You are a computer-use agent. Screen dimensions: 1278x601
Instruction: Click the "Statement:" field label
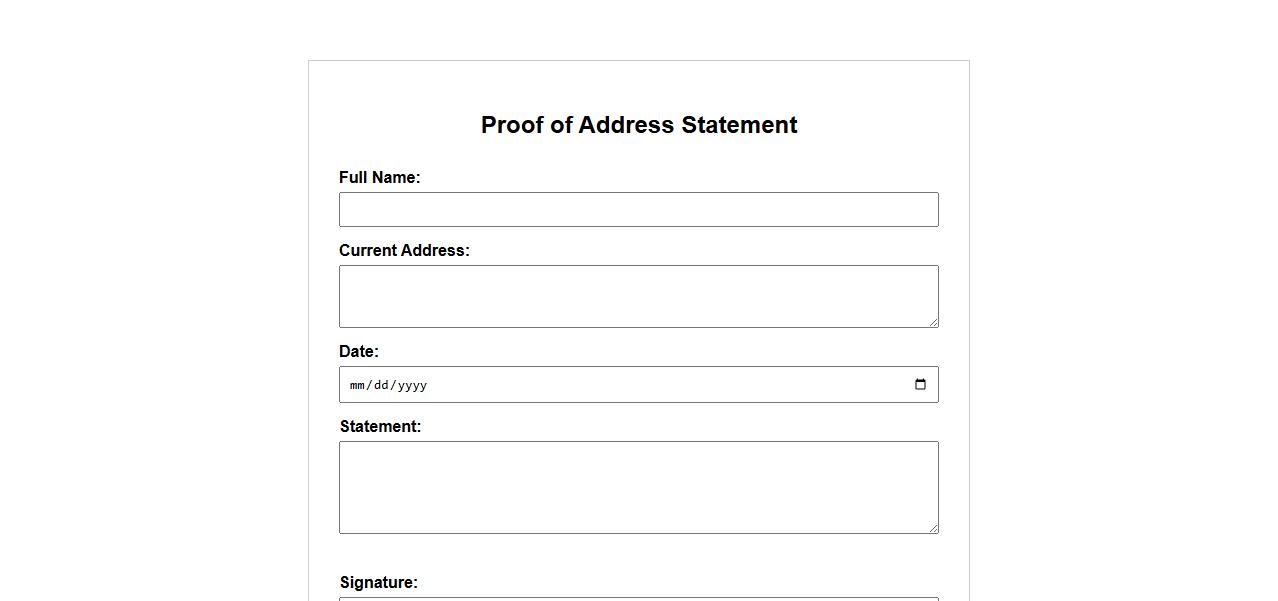tap(380, 427)
